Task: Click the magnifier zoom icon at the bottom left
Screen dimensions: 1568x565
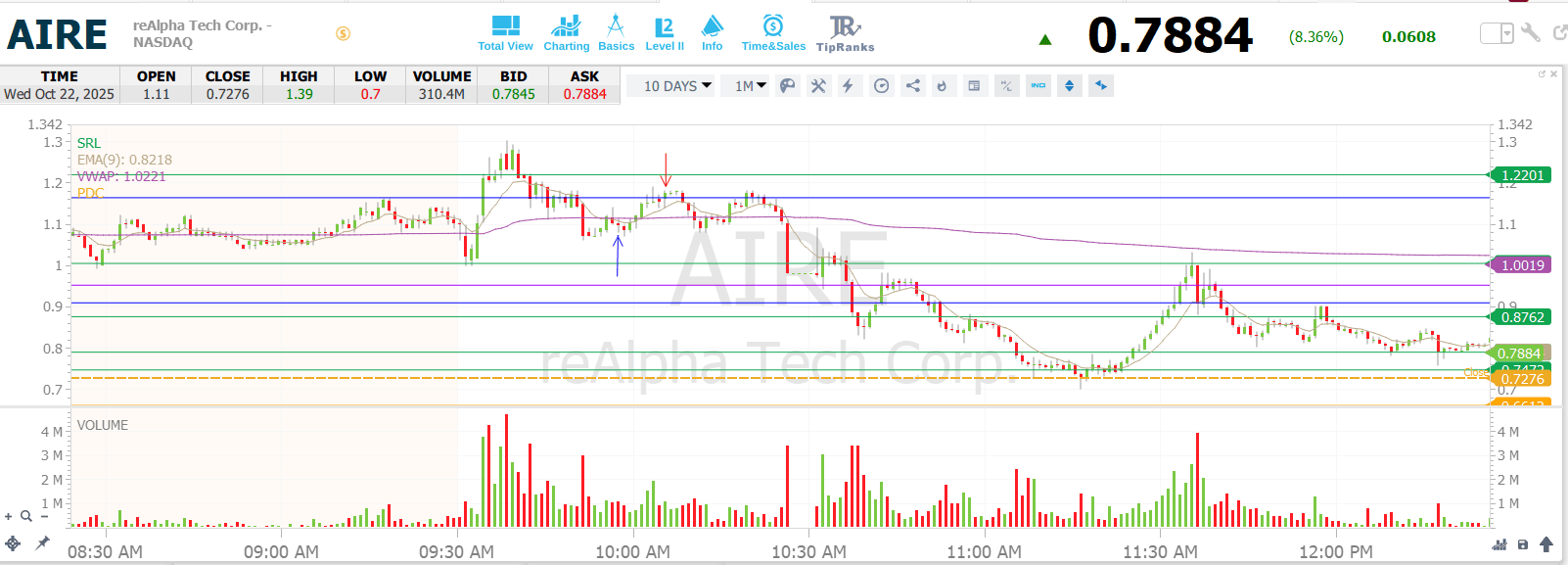Action: tap(26, 516)
